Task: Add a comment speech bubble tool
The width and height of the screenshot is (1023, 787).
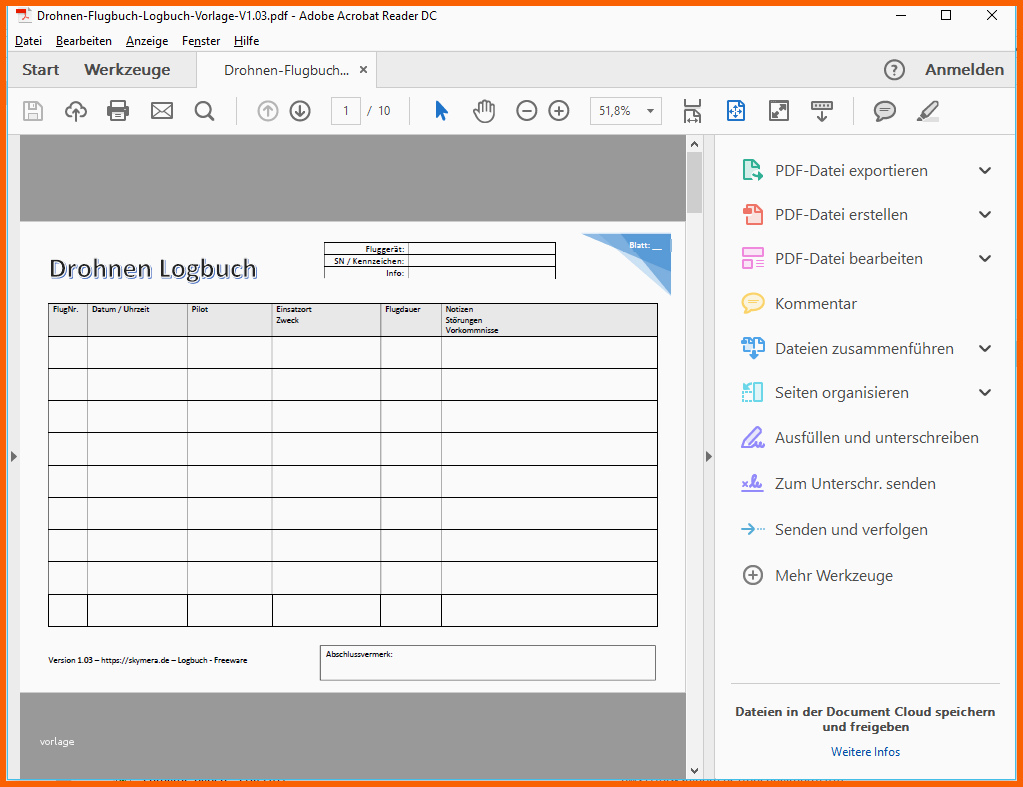Action: (885, 111)
